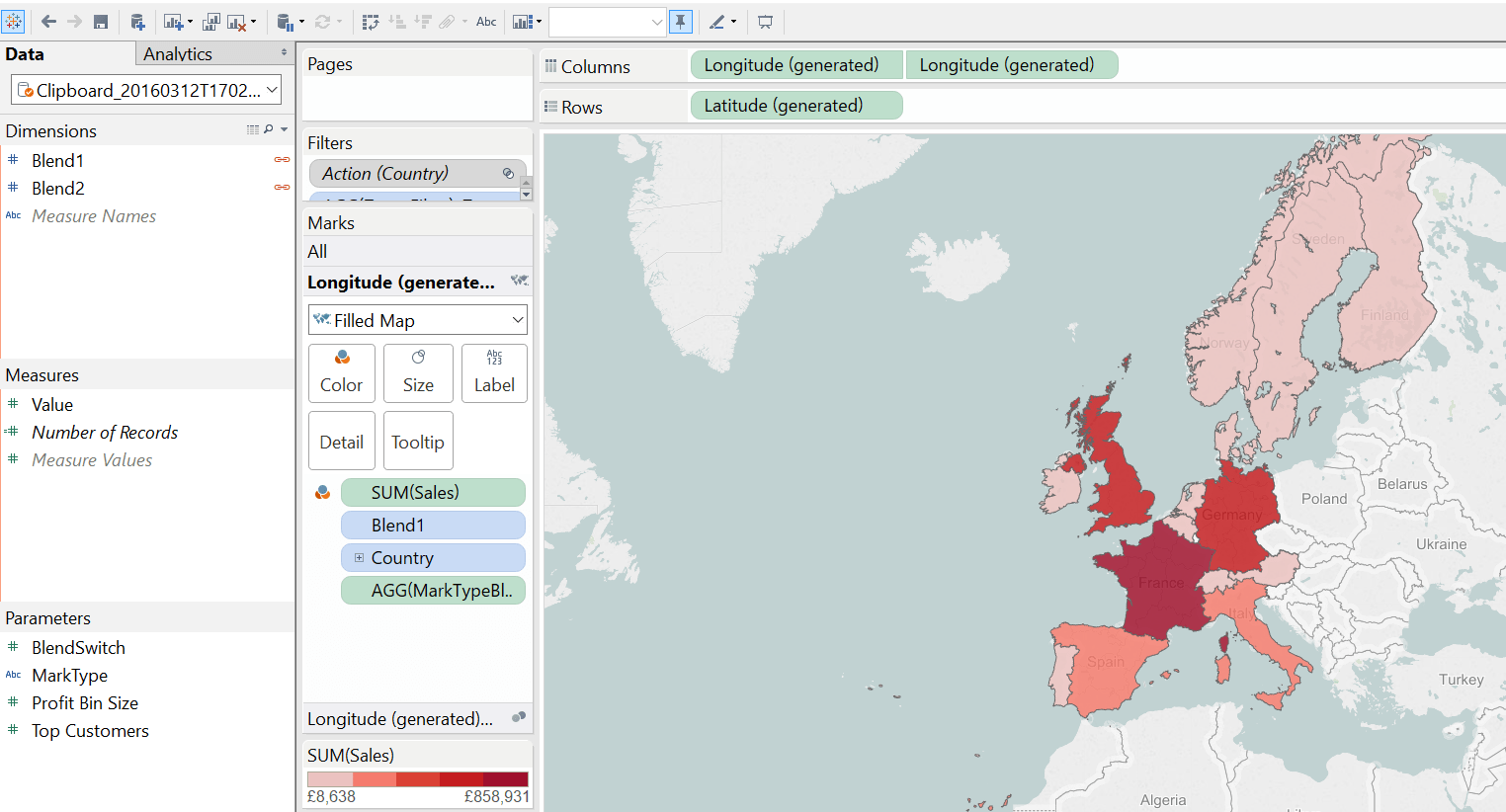Open the Color shelf in the Marks card
Image resolution: width=1506 pixels, height=812 pixels.
(x=342, y=372)
